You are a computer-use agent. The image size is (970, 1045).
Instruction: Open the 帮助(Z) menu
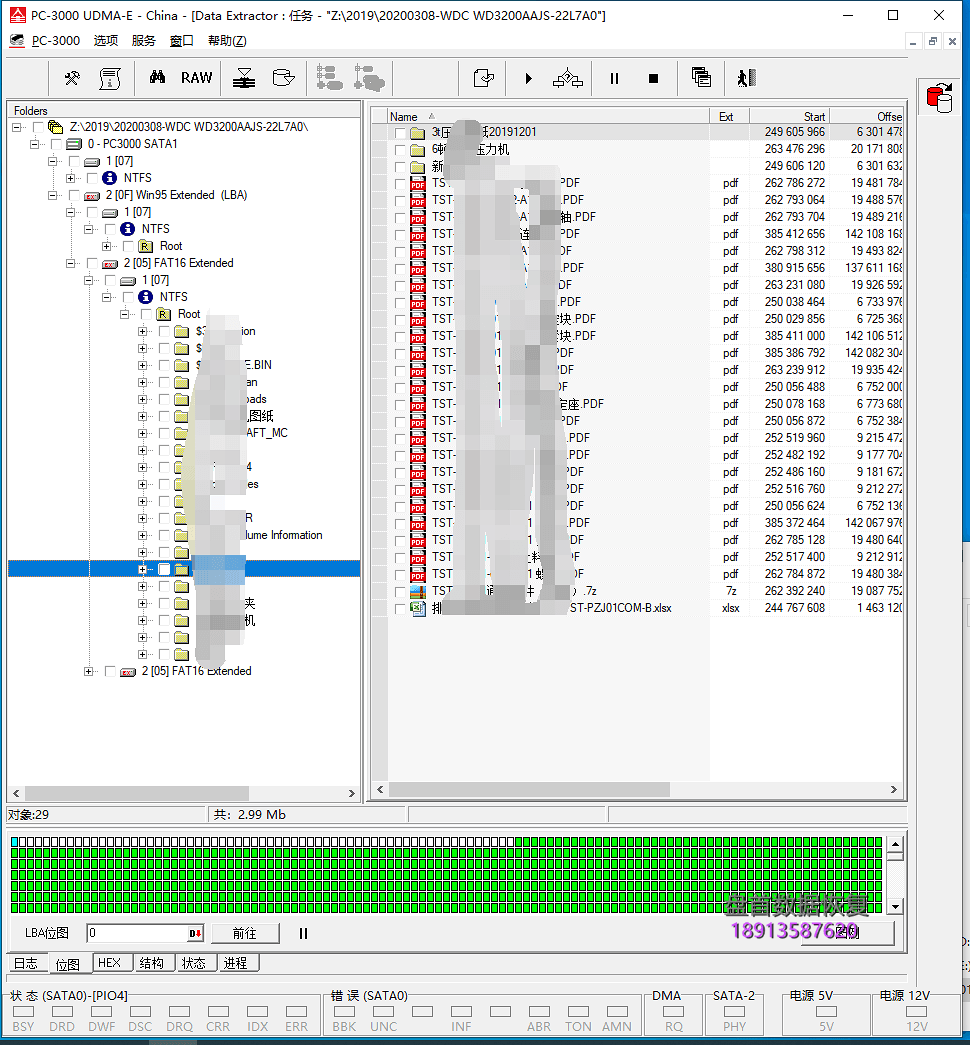pyautogui.click(x=227, y=41)
